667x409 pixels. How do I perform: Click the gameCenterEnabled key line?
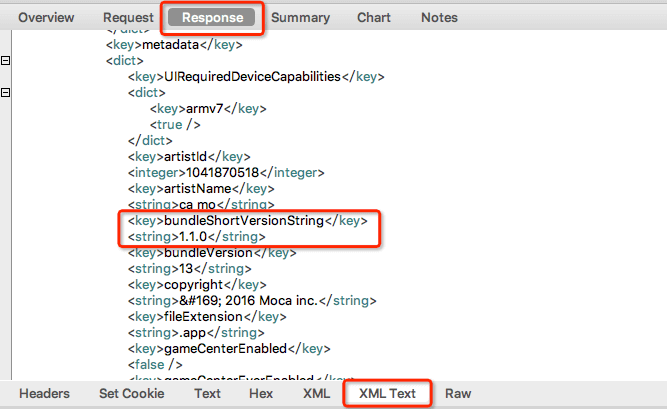point(229,348)
